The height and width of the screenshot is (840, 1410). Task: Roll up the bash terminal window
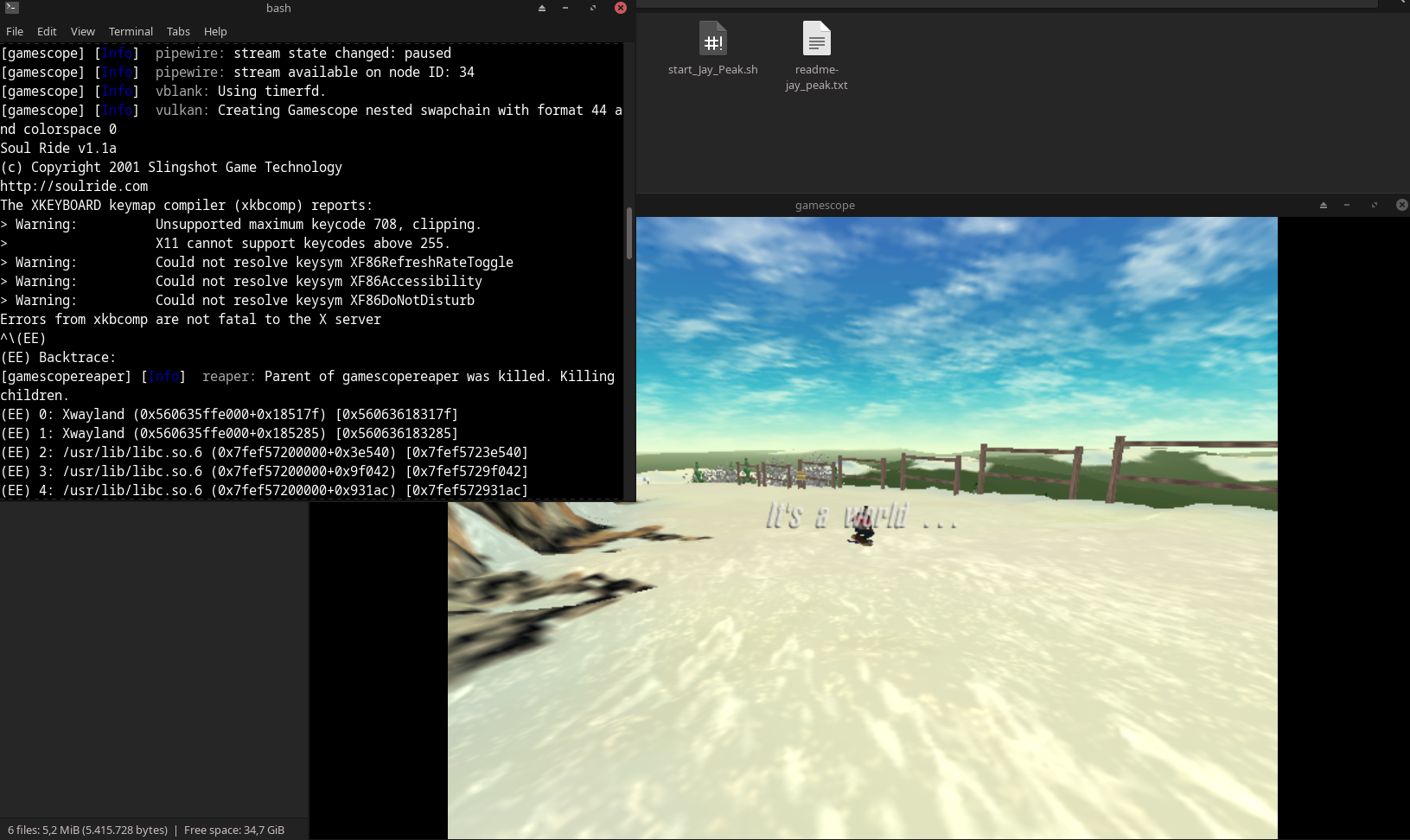pos(542,8)
